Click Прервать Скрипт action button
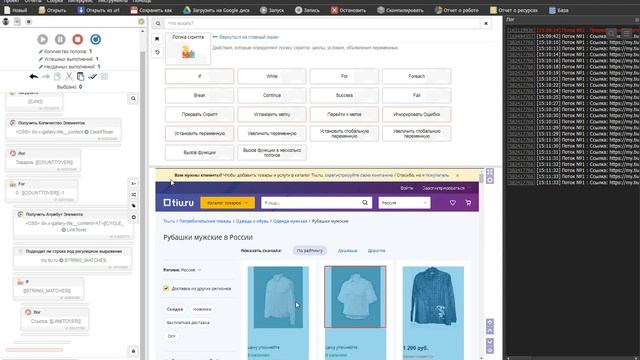This screenshot has width=640, height=360. 200,114
